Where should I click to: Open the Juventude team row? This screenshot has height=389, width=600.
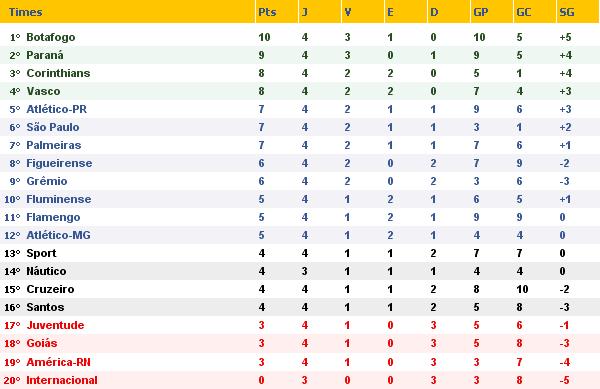coord(300,325)
